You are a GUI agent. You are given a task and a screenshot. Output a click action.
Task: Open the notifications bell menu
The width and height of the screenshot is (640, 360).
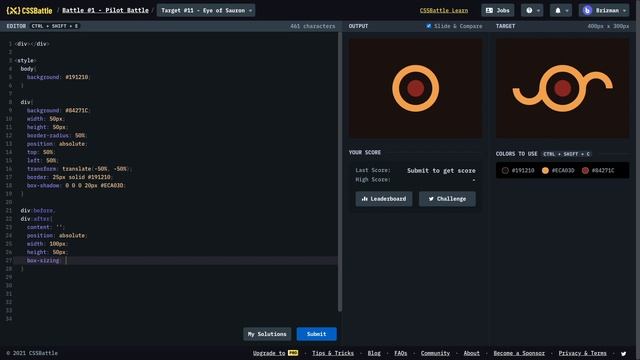point(560,10)
